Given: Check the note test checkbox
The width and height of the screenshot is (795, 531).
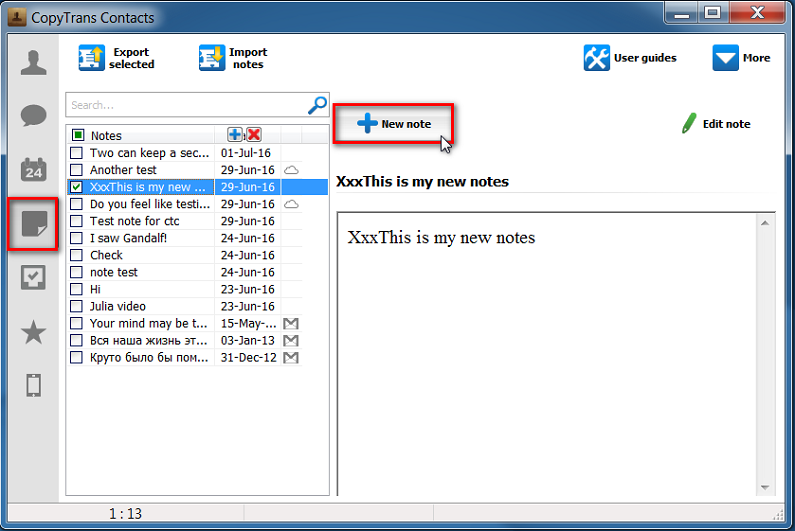Looking at the screenshot, I should 76,272.
